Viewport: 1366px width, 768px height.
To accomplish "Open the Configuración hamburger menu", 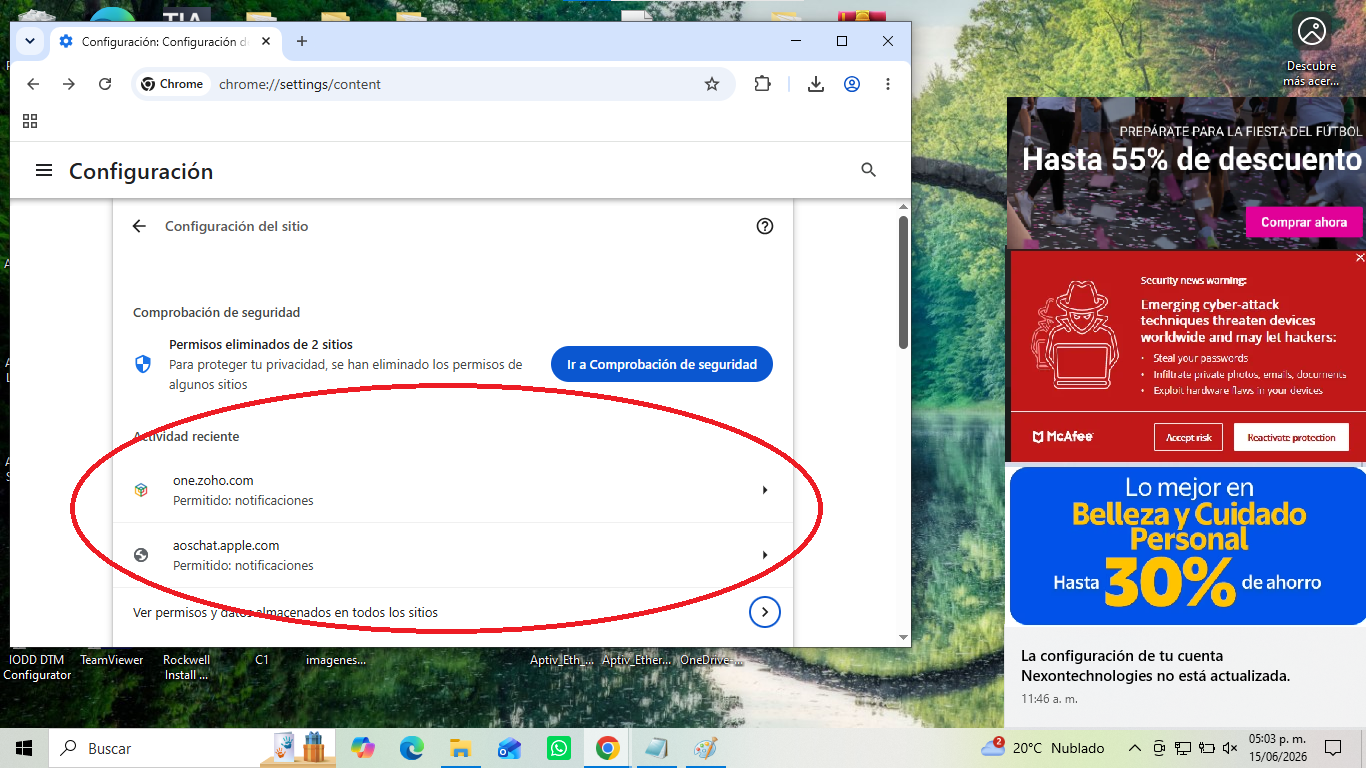I will (44, 171).
